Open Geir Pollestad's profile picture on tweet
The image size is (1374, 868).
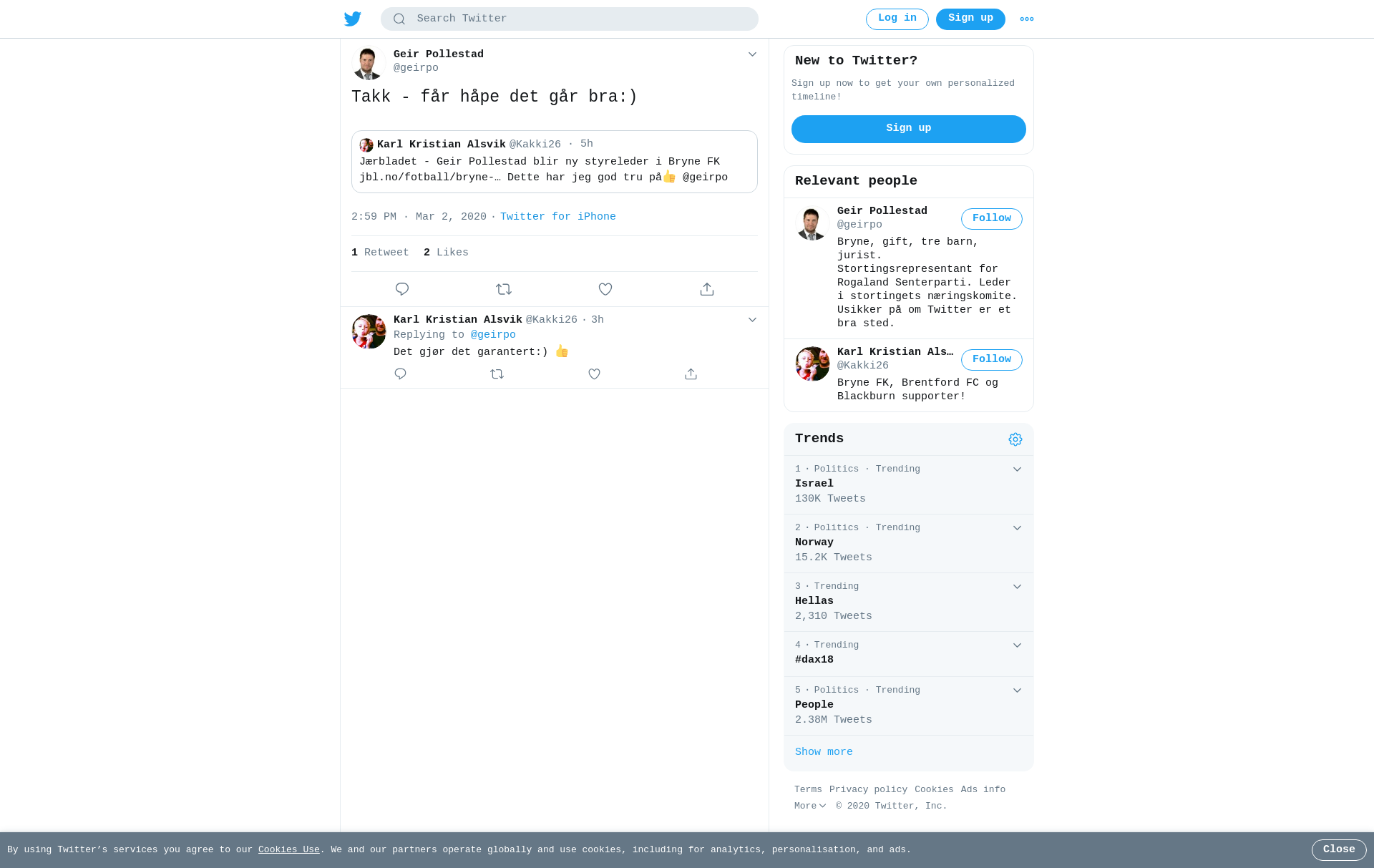[x=369, y=63]
